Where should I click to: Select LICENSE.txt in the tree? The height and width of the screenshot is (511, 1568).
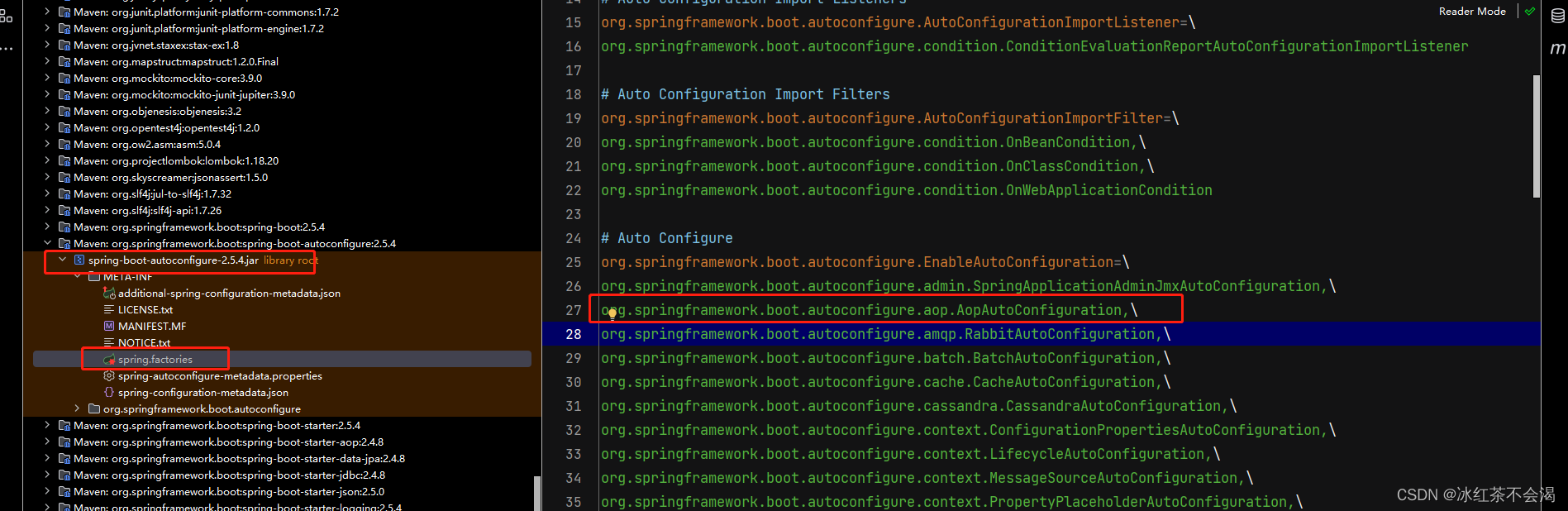click(145, 310)
